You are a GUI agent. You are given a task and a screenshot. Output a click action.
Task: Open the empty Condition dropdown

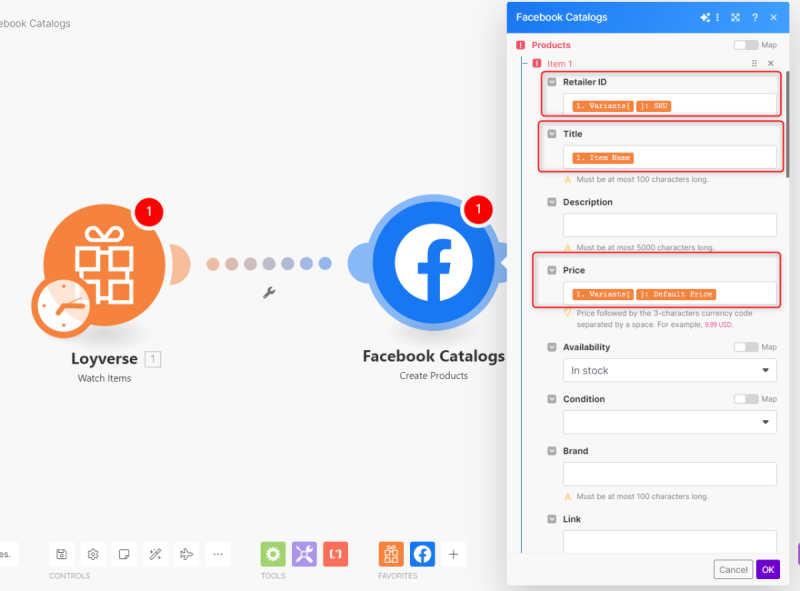point(669,422)
